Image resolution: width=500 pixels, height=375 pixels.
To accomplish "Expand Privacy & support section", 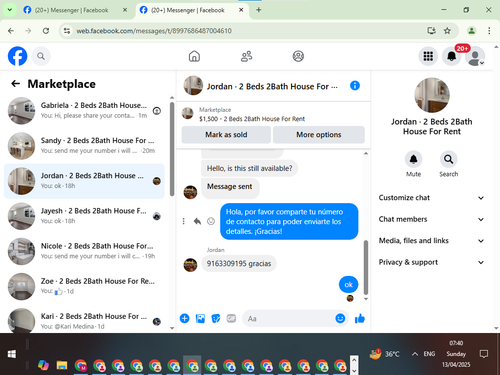I will point(432,262).
